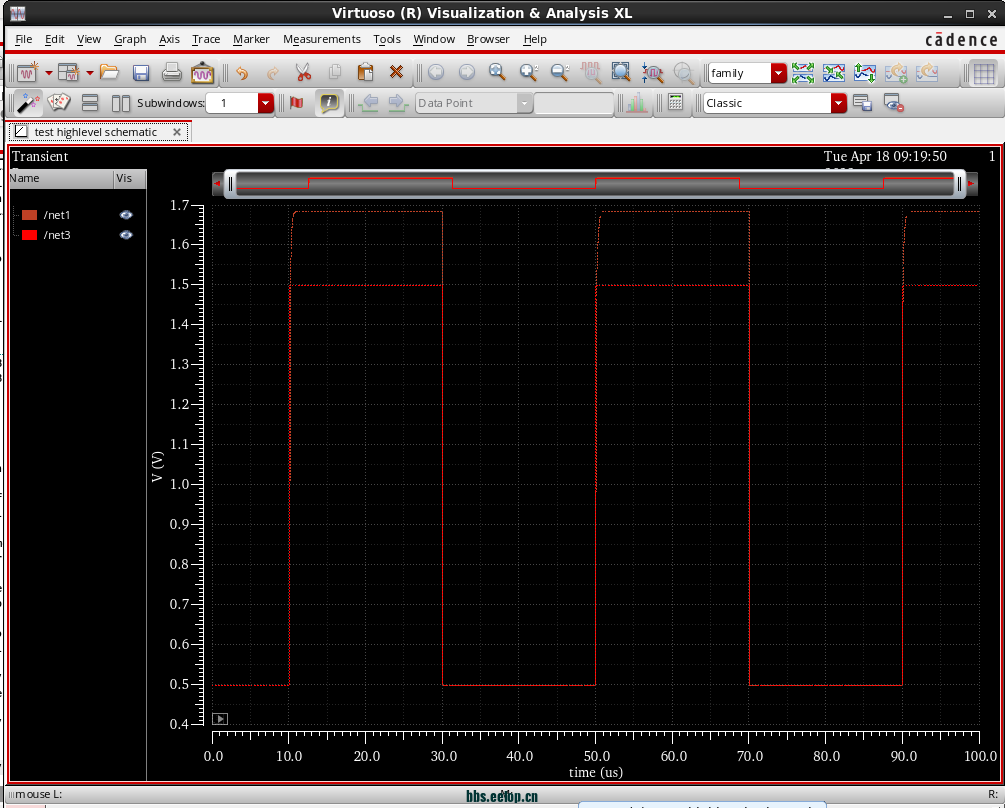This screenshot has width=1005, height=808.
Task: Click the red flag marker icon
Action: click(296, 103)
